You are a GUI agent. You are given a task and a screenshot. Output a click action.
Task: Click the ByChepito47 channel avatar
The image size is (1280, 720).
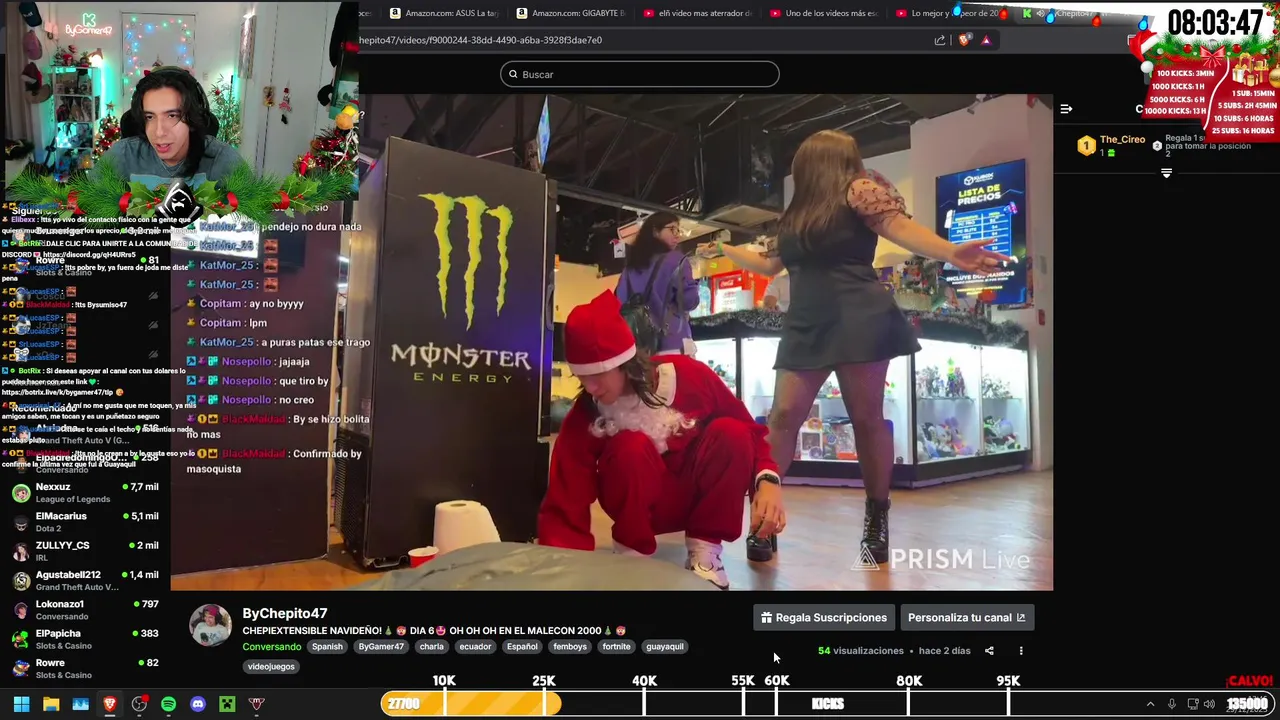point(211,625)
